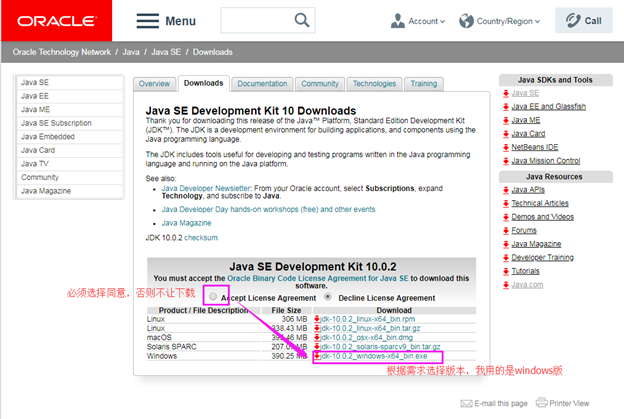
Task: Open Java Mission Control link
Action: [546, 161]
